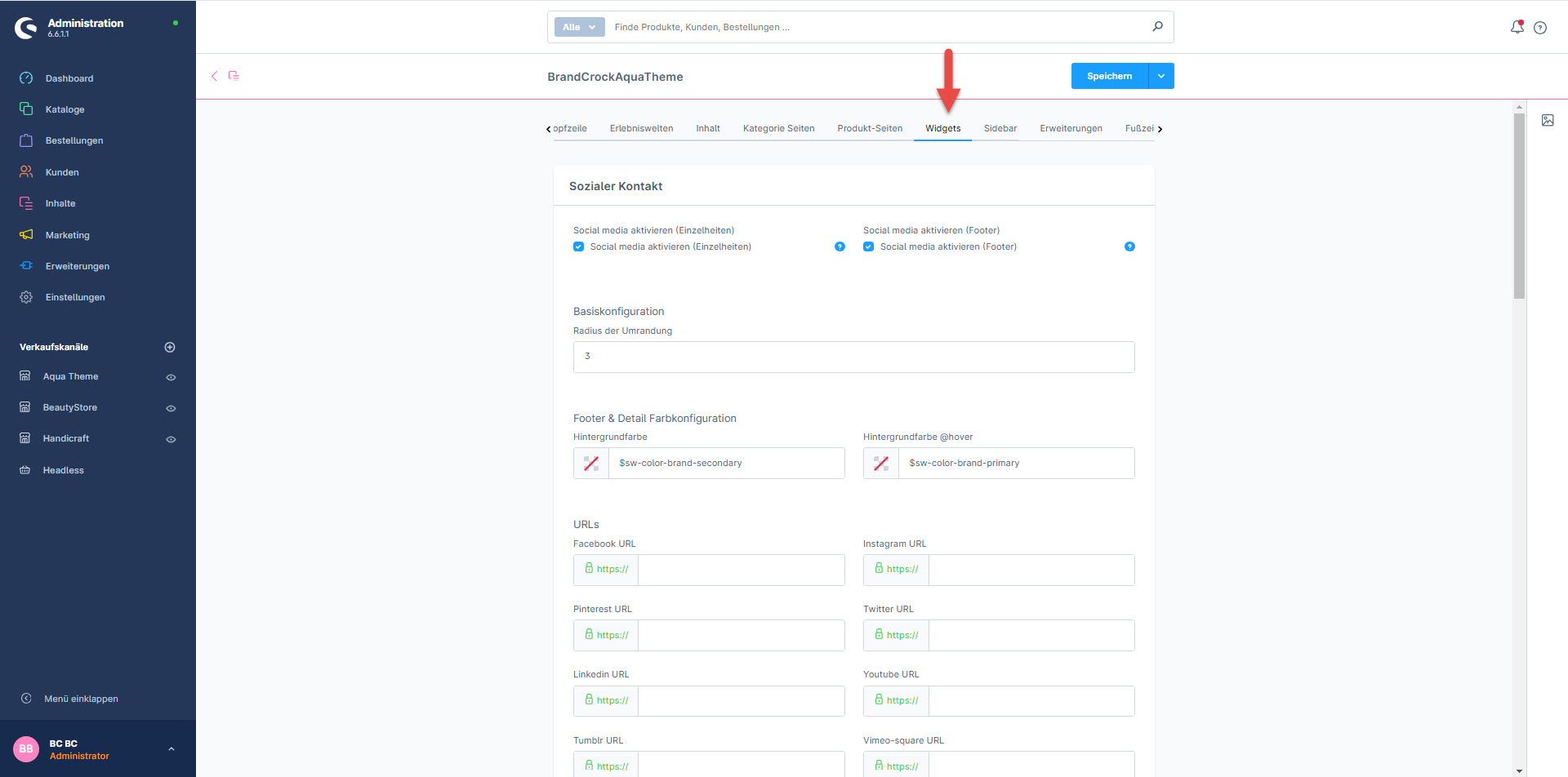Image resolution: width=1568 pixels, height=777 pixels.
Task: Uncheck Social media aktivieren (Einzelheiten) checkbox
Action: pyautogui.click(x=579, y=246)
